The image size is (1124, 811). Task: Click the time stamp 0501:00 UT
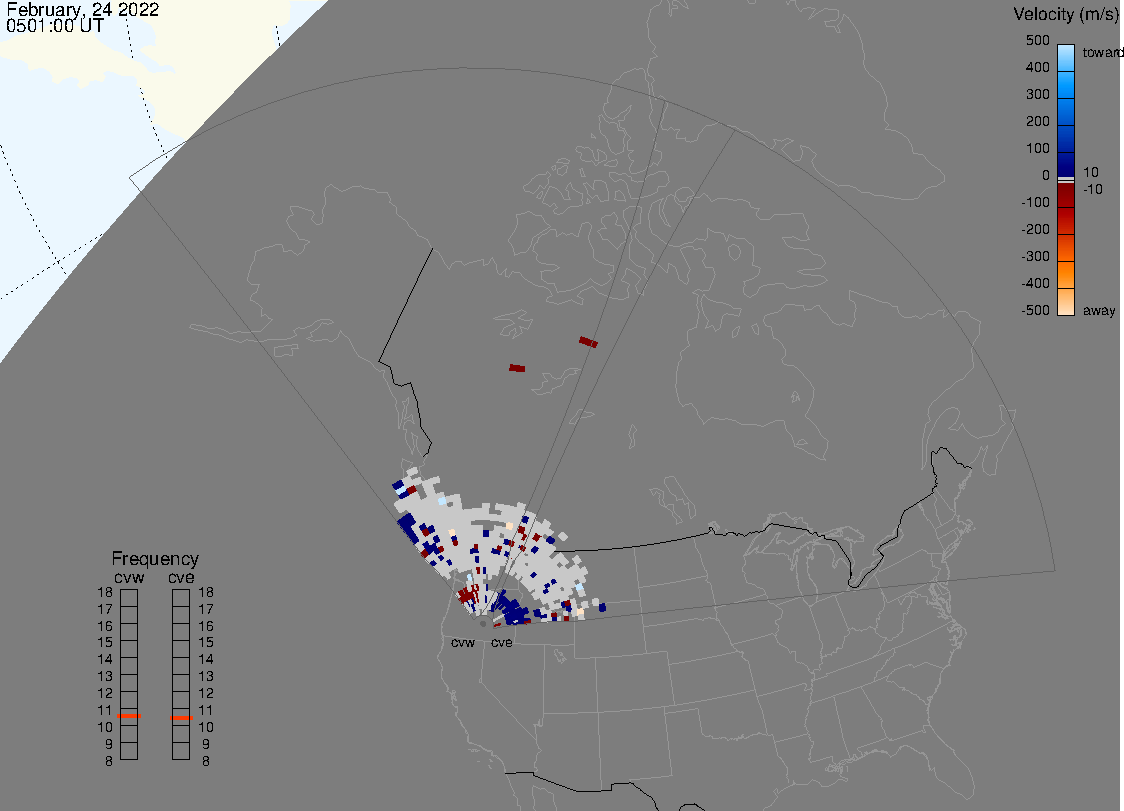coord(55,26)
